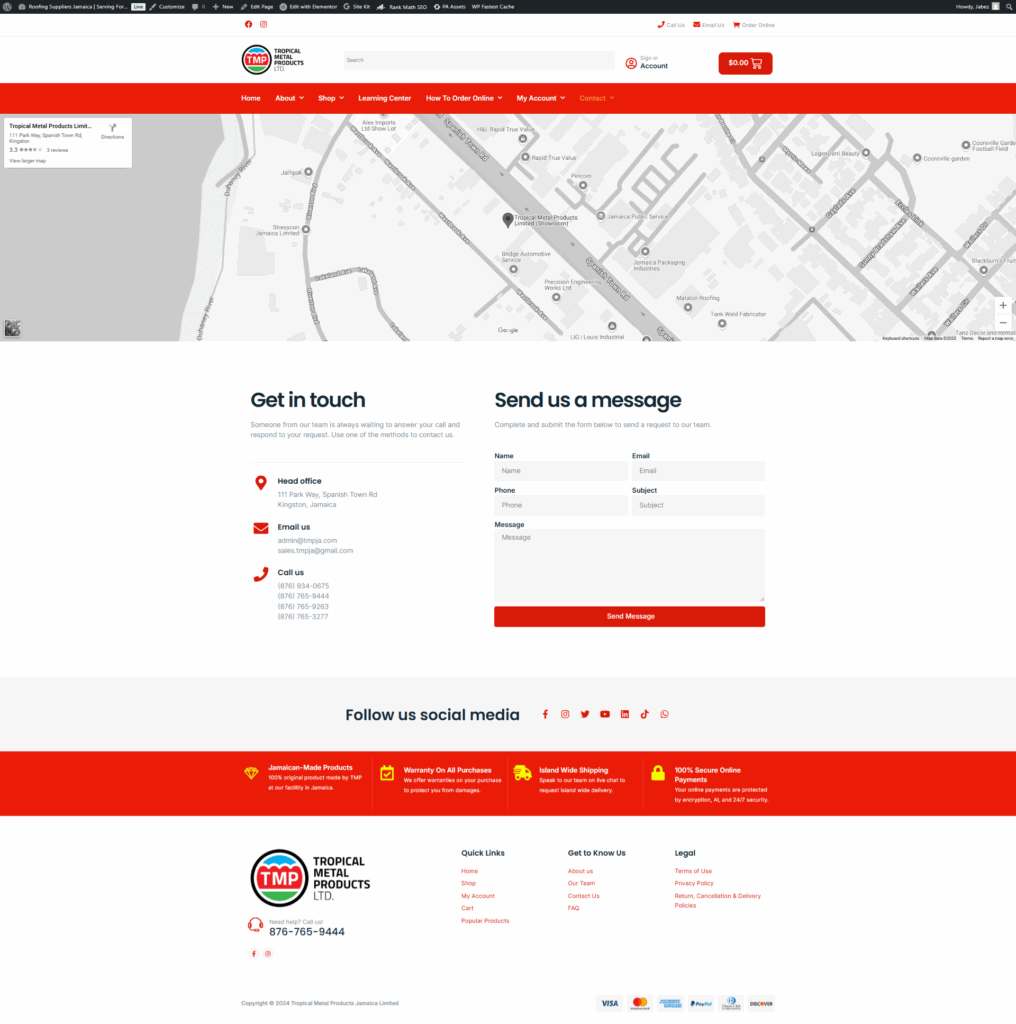Zoom out on the map with minus
The height and width of the screenshot is (1024, 1016).
click(1003, 323)
